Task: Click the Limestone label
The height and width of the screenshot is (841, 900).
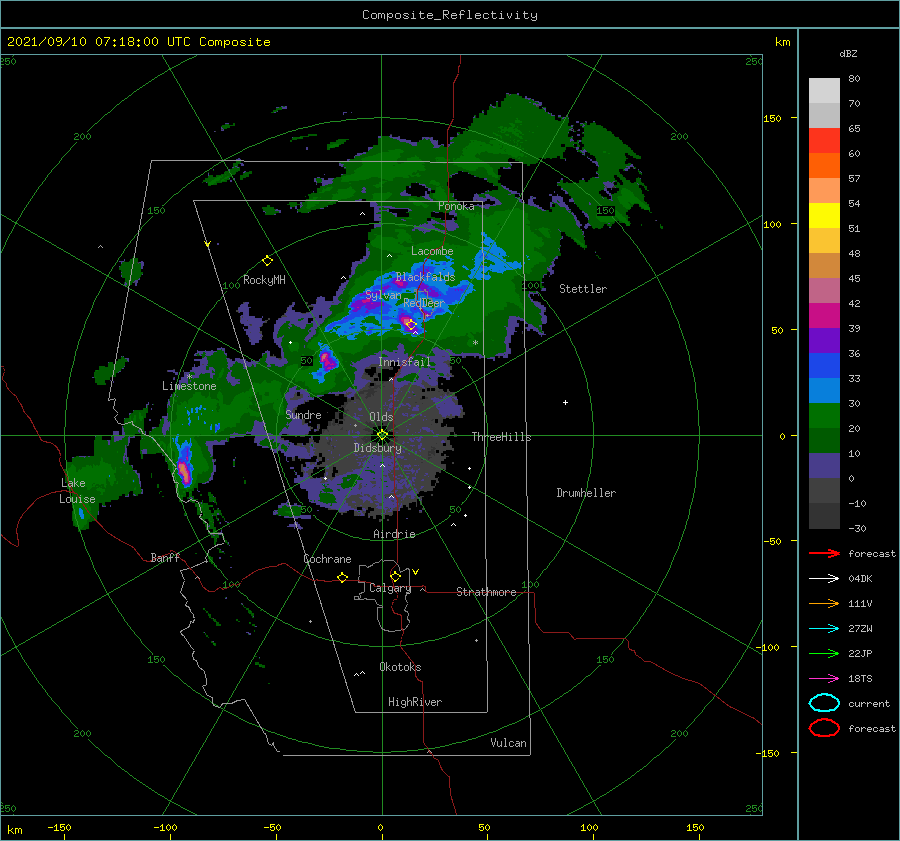Action: tap(189, 386)
